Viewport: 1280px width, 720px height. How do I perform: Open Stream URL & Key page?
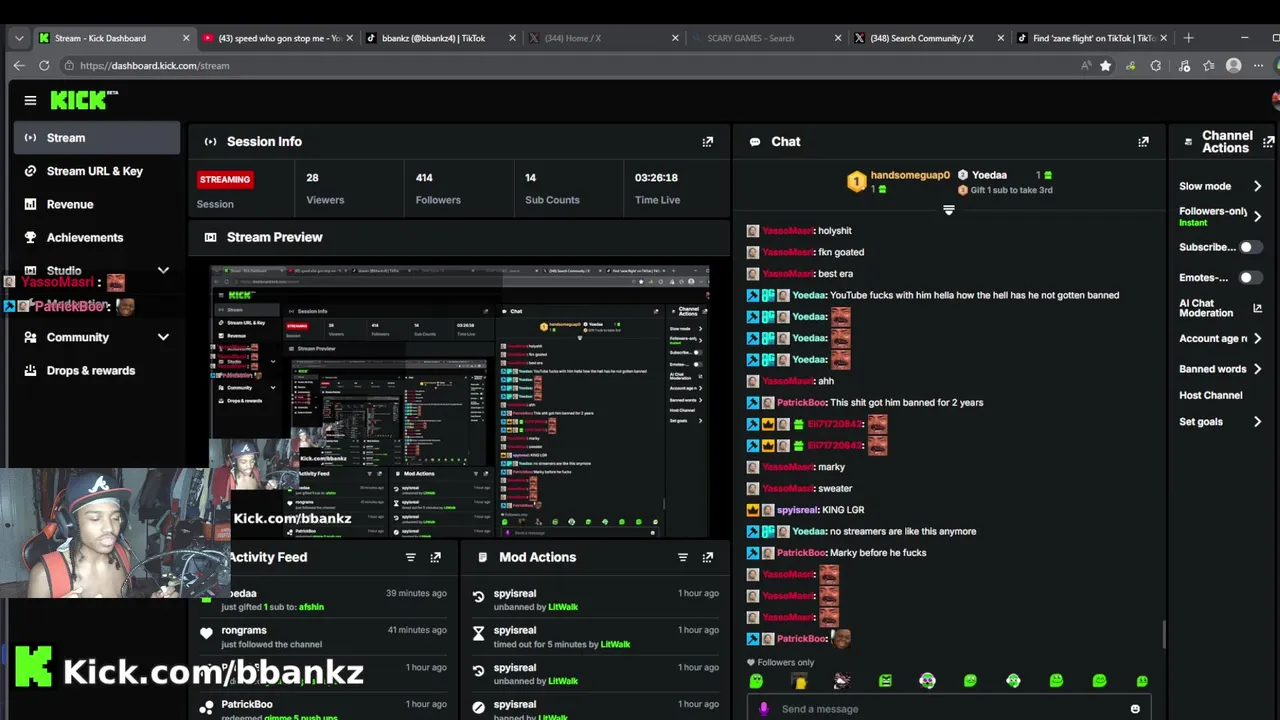(97, 171)
